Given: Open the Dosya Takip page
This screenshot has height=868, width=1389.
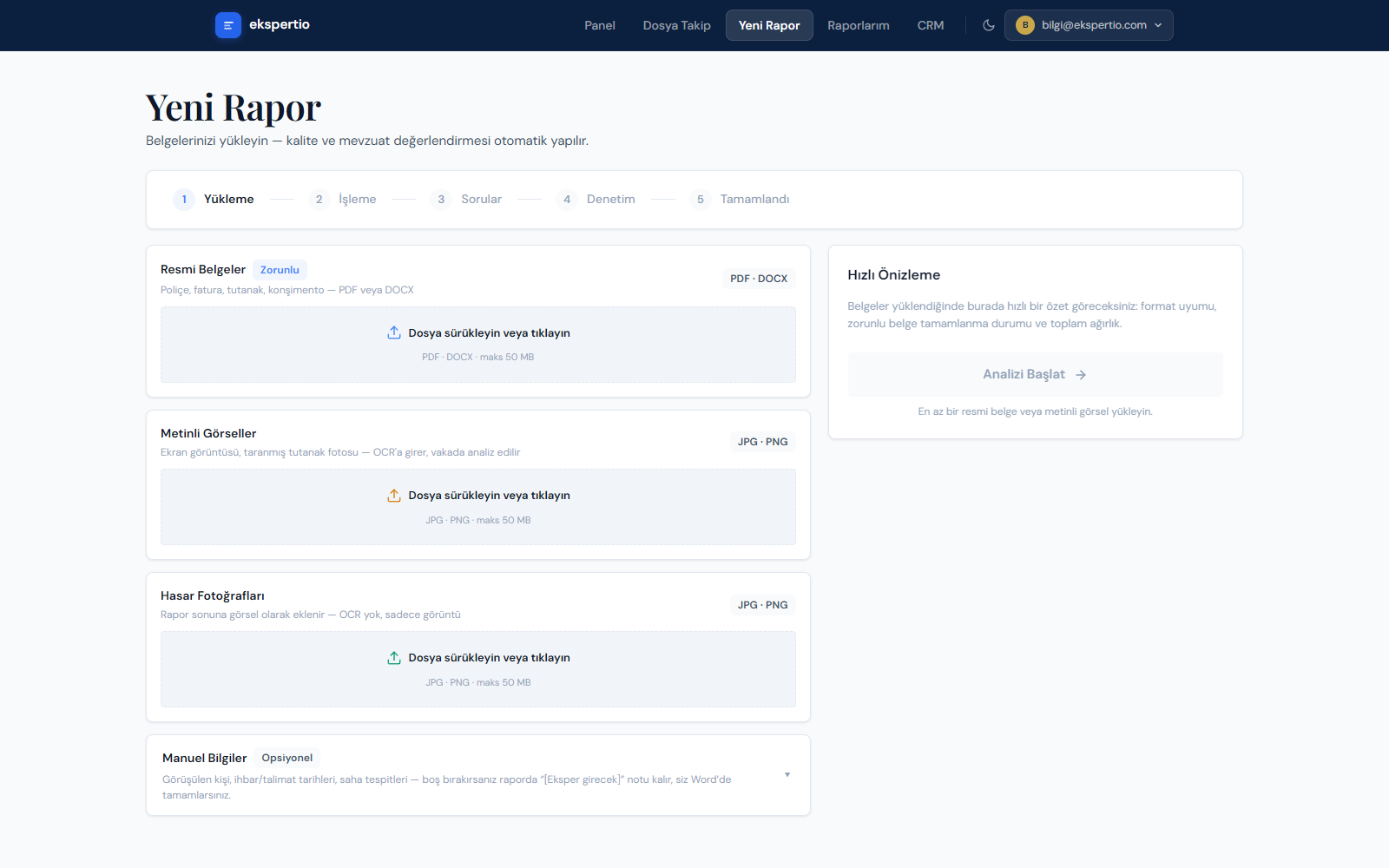Looking at the screenshot, I should pyautogui.click(x=677, y=25).
